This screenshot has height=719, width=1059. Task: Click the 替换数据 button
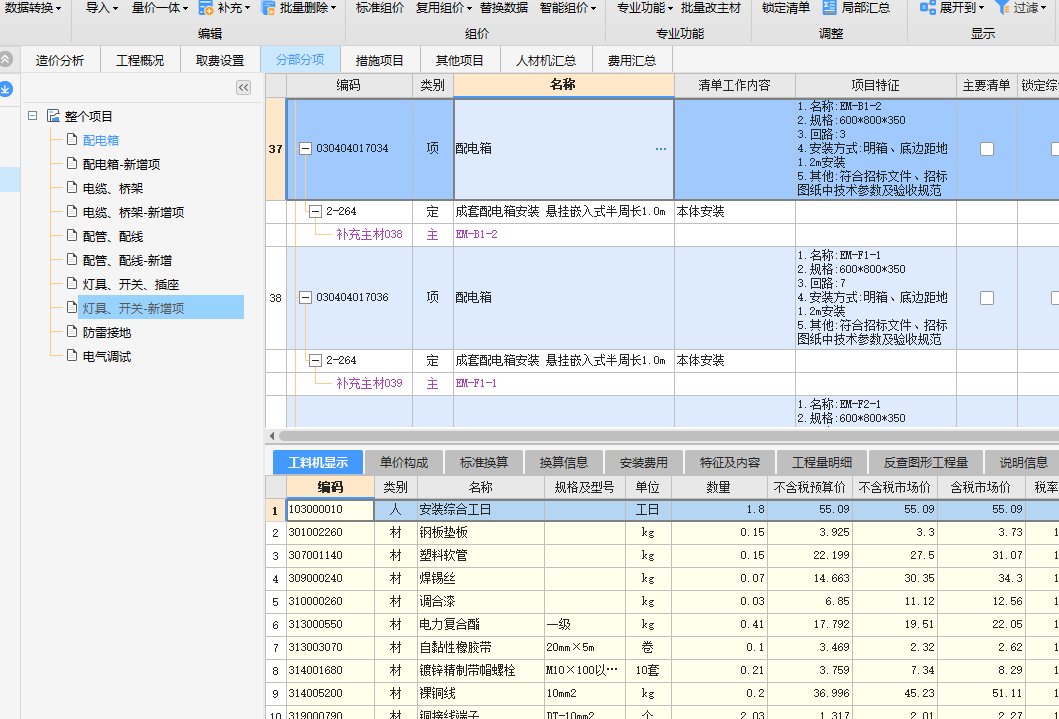[504, 8]
